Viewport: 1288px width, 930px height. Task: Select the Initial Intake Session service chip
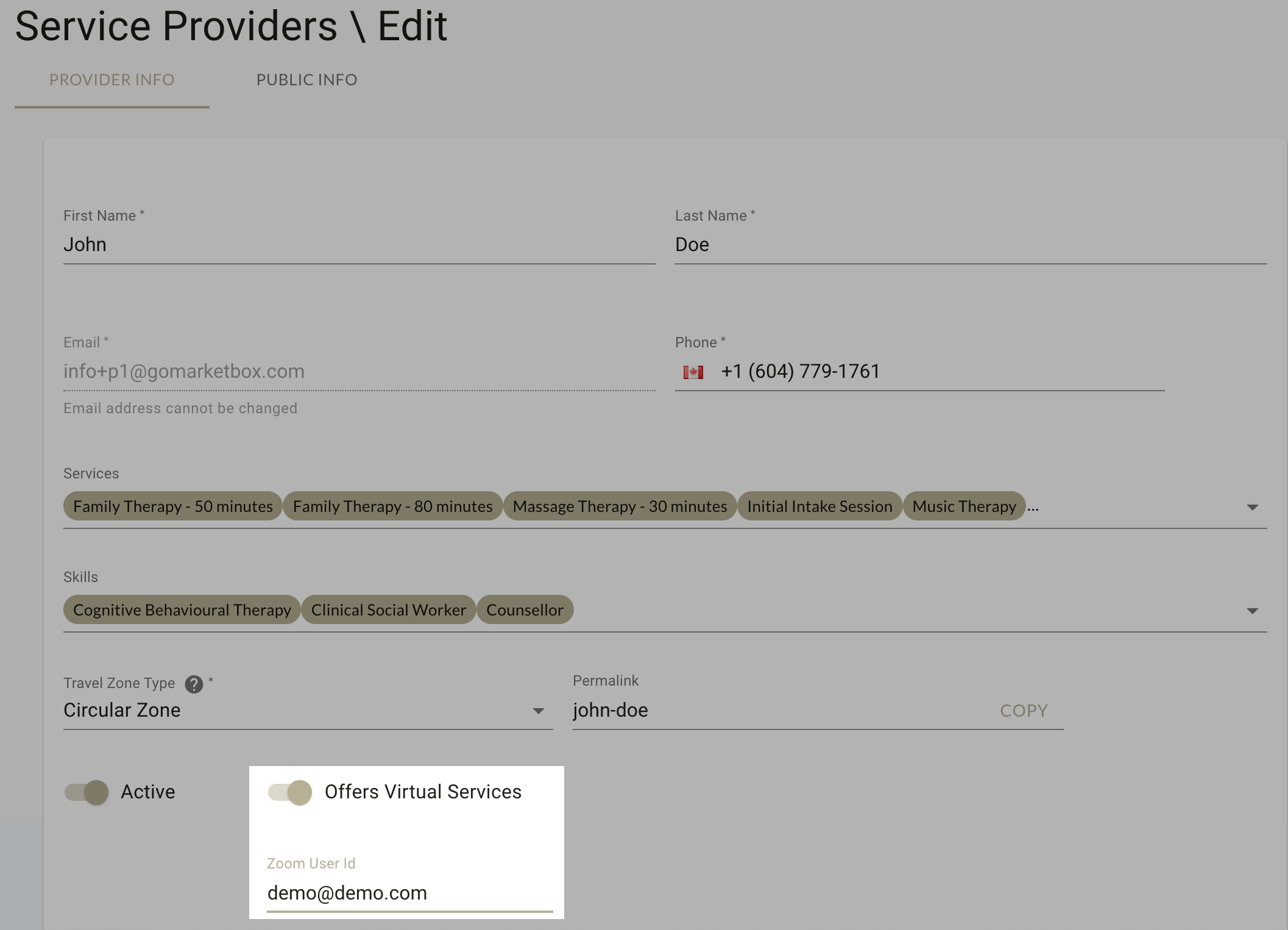(x=819, y=506)
